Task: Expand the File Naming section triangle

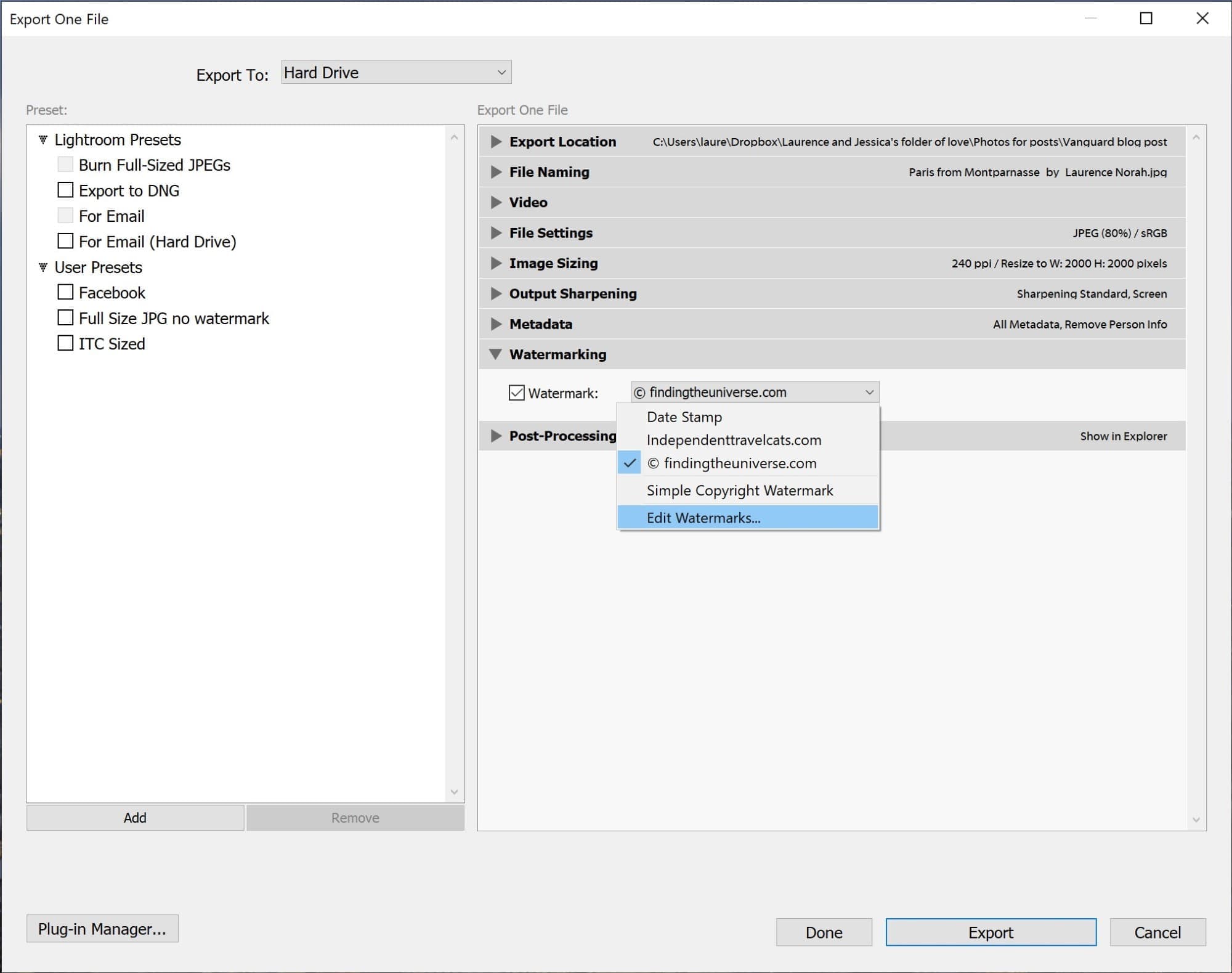Action: point(496,172)
